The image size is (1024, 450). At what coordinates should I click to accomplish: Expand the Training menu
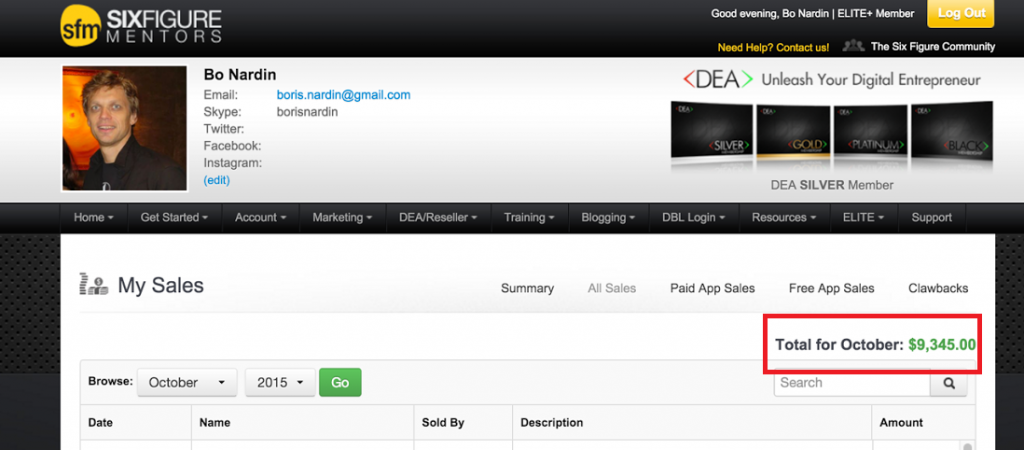point(530,217)
